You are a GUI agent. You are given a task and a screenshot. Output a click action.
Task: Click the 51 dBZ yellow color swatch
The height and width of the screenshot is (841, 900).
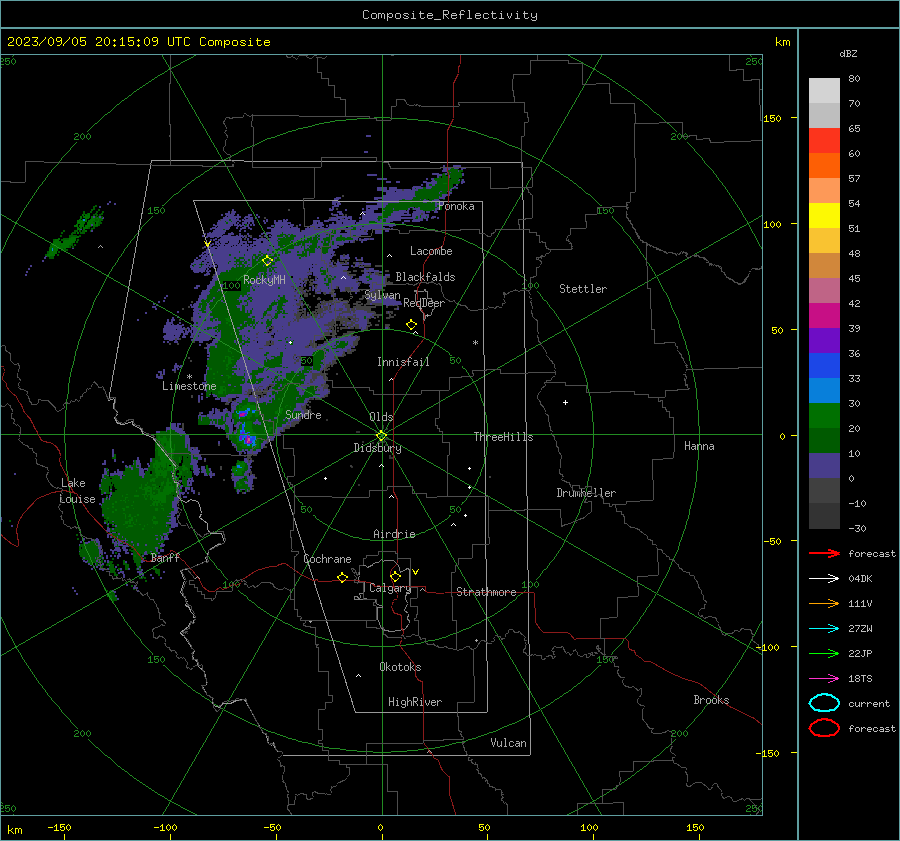tap(824, 215)
